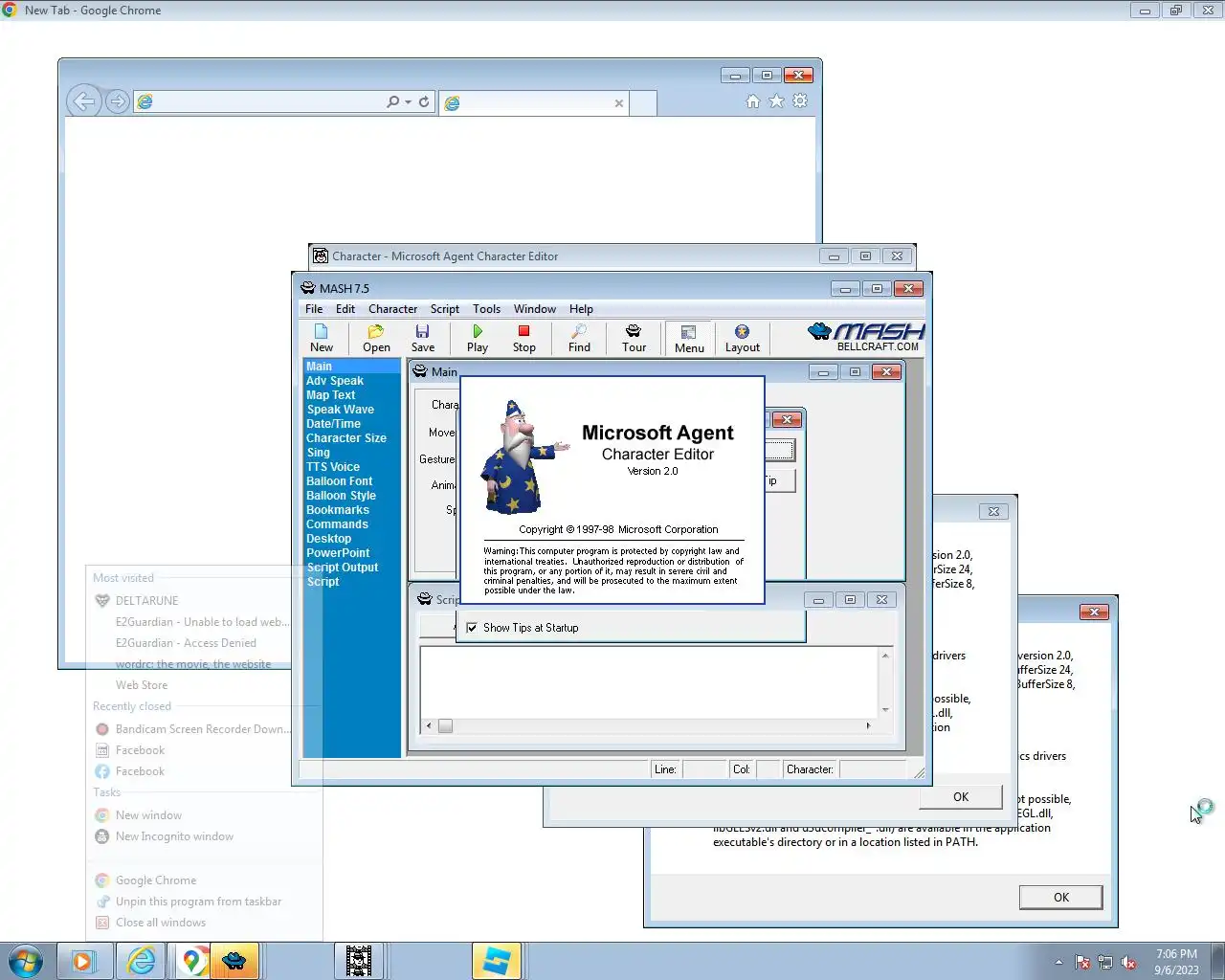Viewport: 1225px width, 980px height.
Task: Select Bookmarks in the sidebar
Action: click(337, 510)
